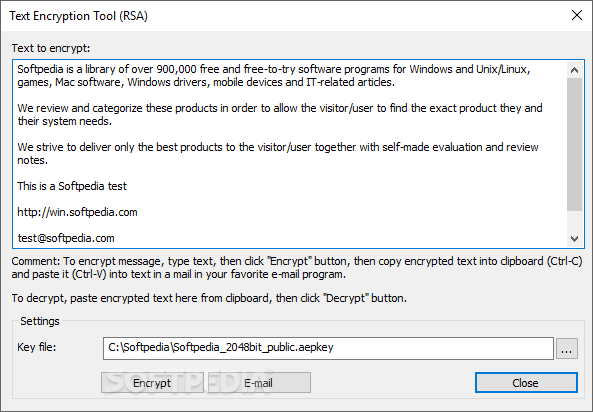This screenshot has height=412, width=593.
Task: Click the "Softpedia is a library" paragraph
Action: [274, 76]
